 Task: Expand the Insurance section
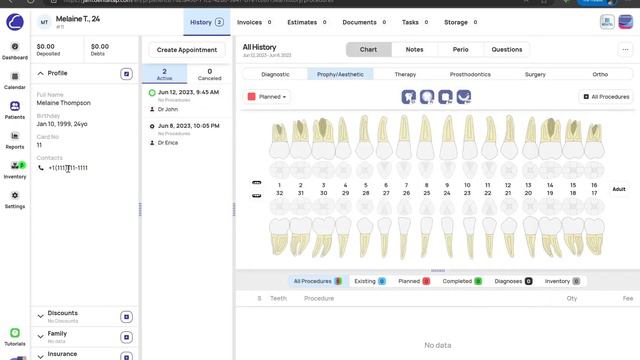[40, 356]
